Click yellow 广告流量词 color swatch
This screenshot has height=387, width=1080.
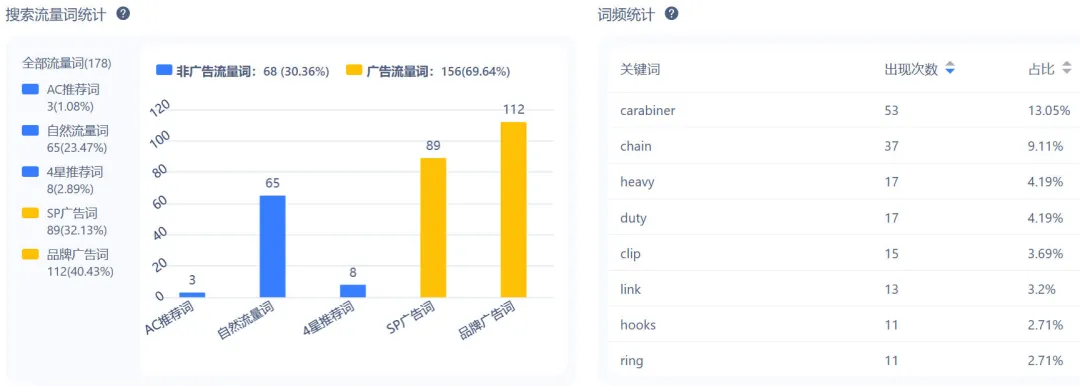(354, 70)
